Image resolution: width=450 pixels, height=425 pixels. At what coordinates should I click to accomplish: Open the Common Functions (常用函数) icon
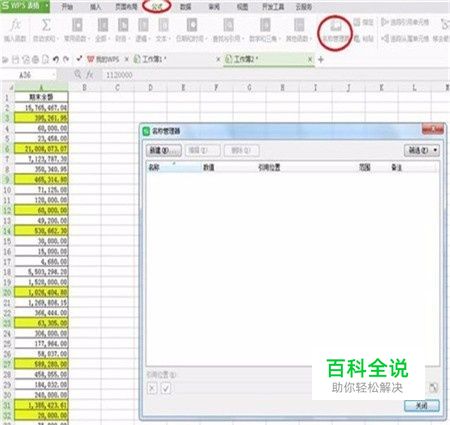[77, 25]
